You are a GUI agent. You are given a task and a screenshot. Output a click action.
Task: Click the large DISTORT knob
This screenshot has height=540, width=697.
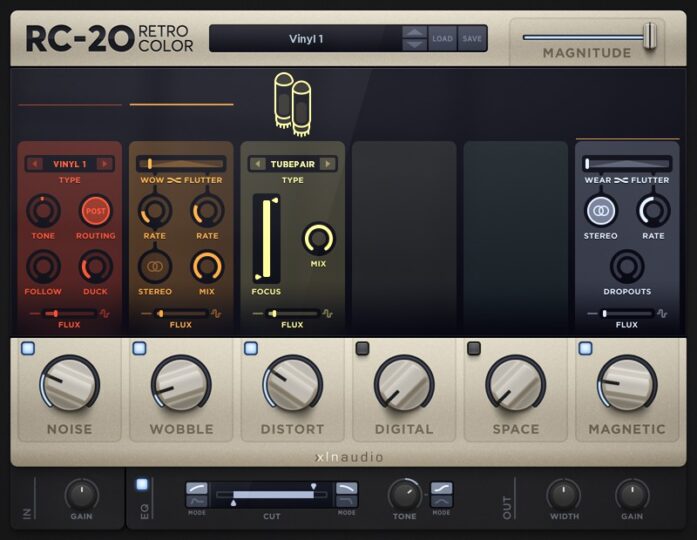[292, 384]
